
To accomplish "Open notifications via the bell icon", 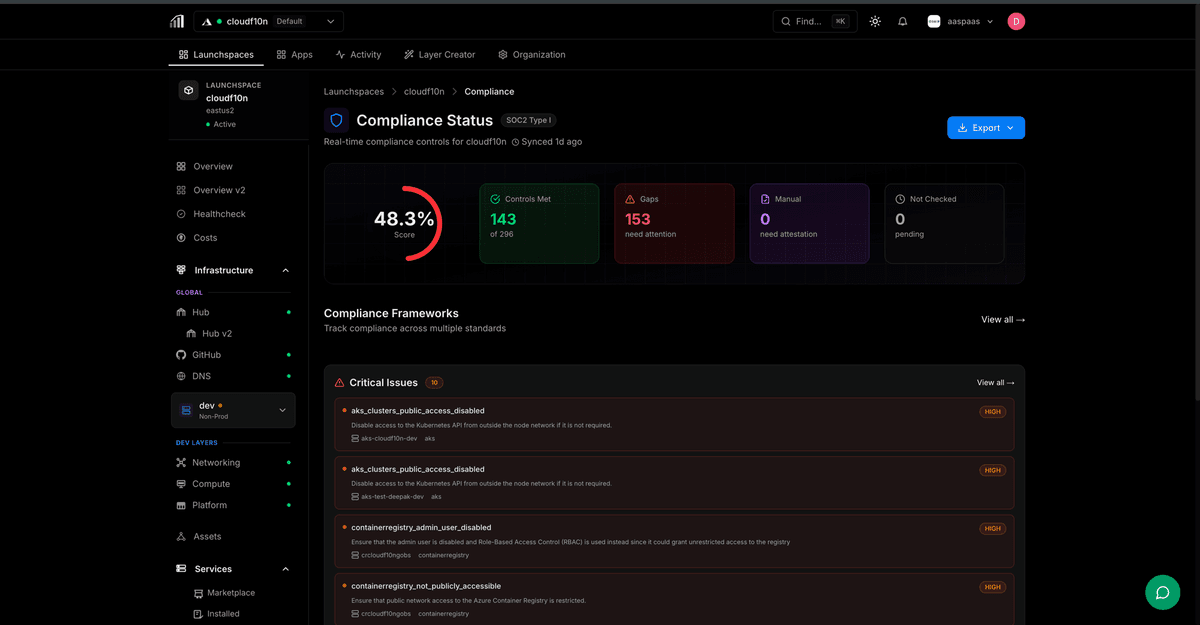I will [x=902, y=20].
